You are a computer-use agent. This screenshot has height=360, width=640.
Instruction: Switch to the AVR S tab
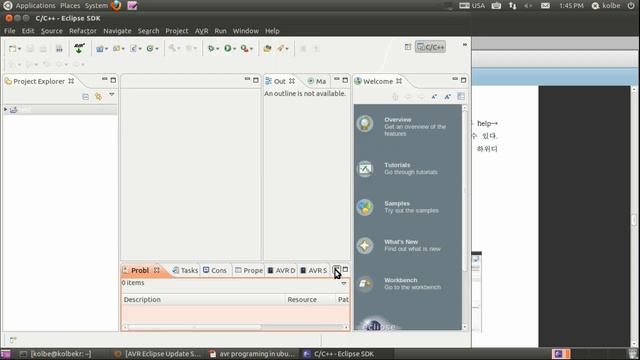pyautogui.click(x=313, y=270)
